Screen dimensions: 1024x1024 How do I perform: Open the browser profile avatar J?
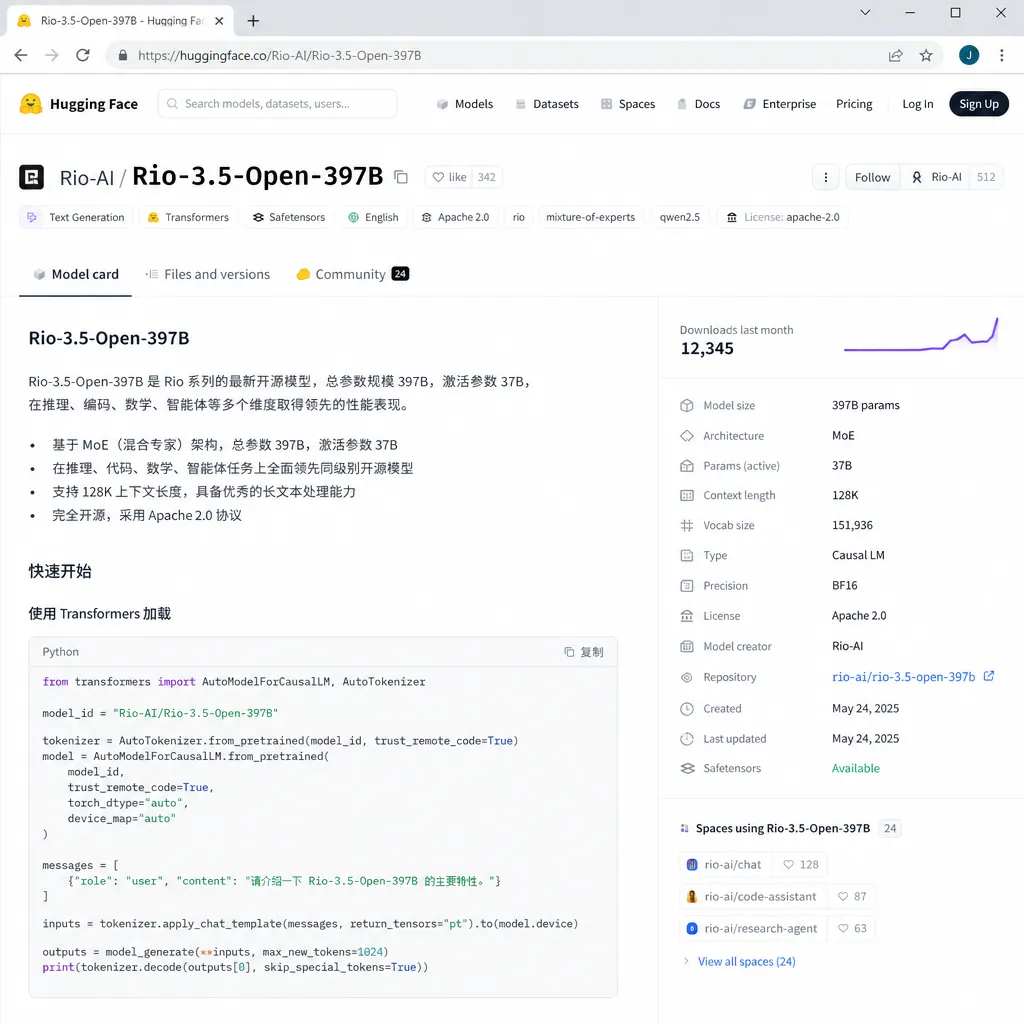click(968, 56)
